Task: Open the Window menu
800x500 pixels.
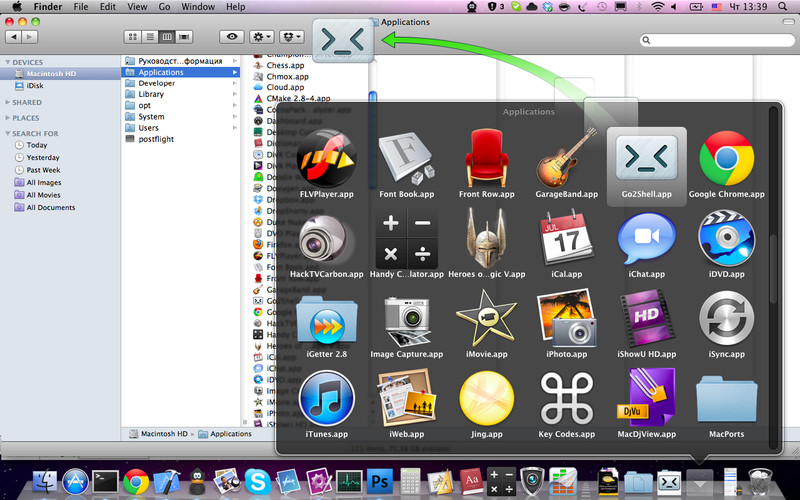Action: [x=198, y=7]
